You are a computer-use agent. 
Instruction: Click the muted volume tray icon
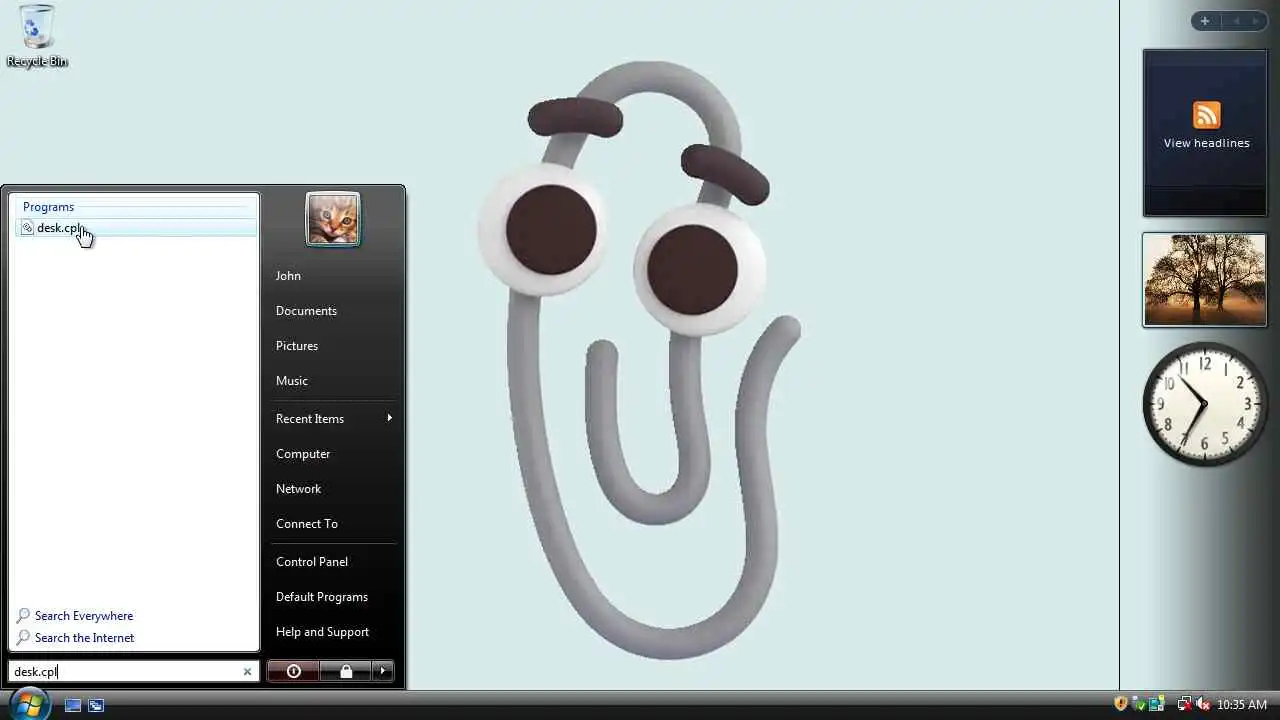[x=1203, y=704]
